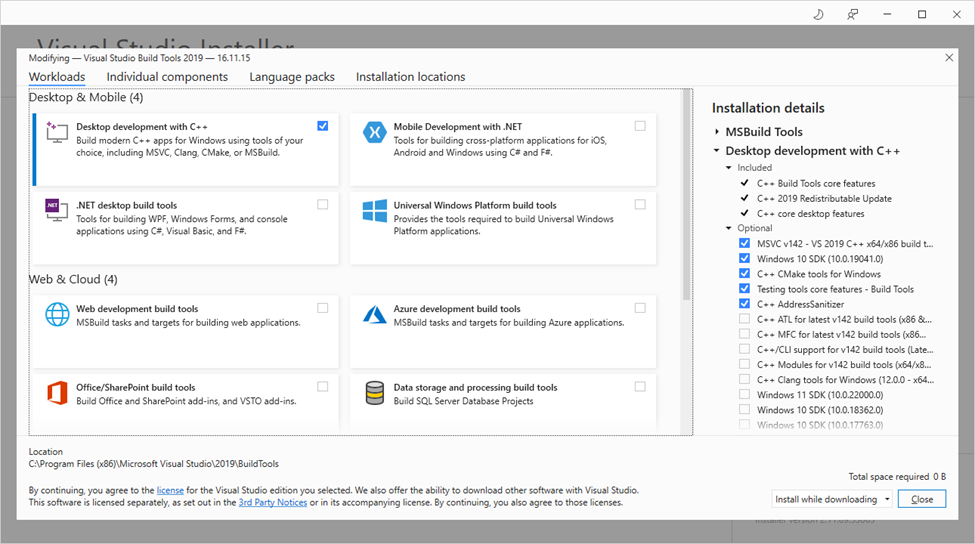Screen dimensions: 975x544
Task: Check Universal Windows Platform build tools workload
Action: 640,205
